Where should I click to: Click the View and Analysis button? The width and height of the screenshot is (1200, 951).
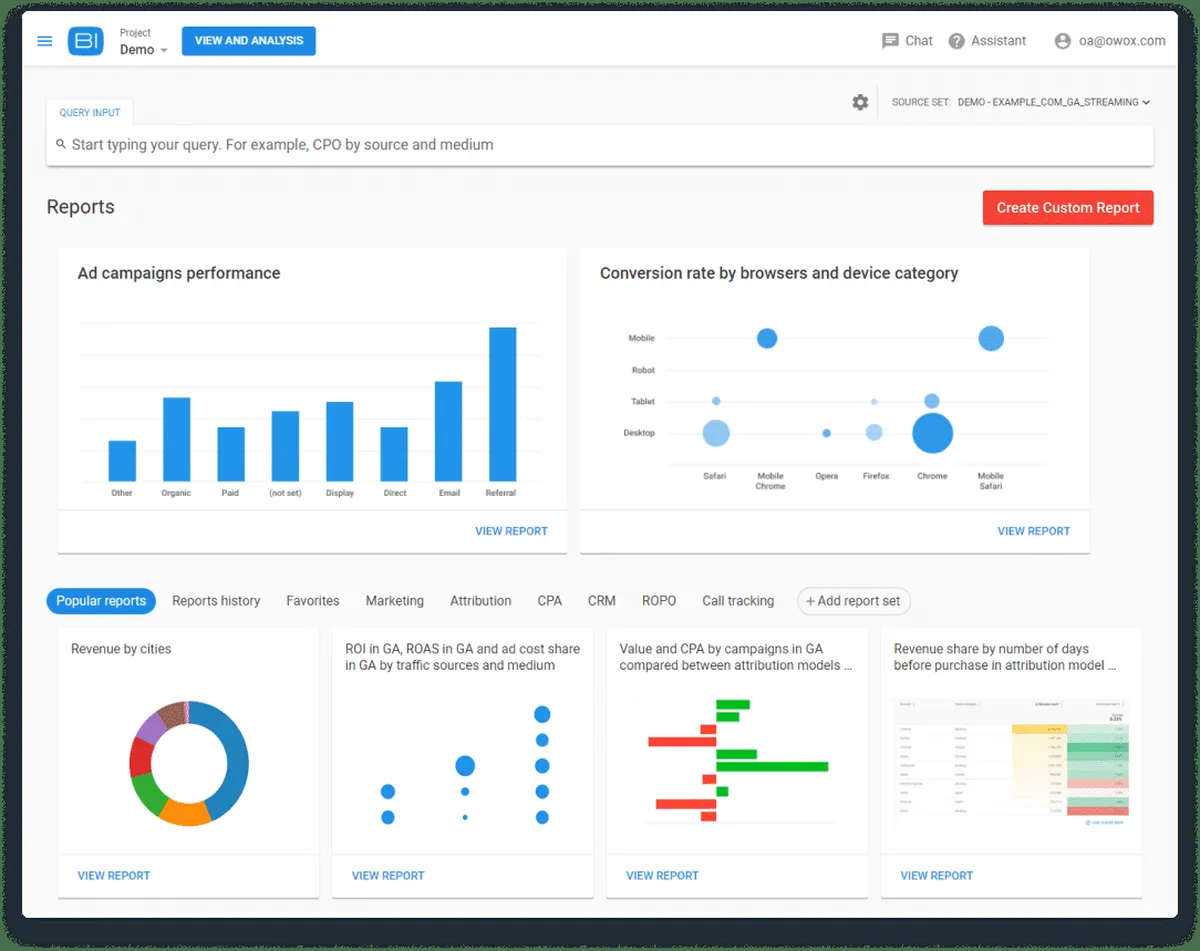249,41
